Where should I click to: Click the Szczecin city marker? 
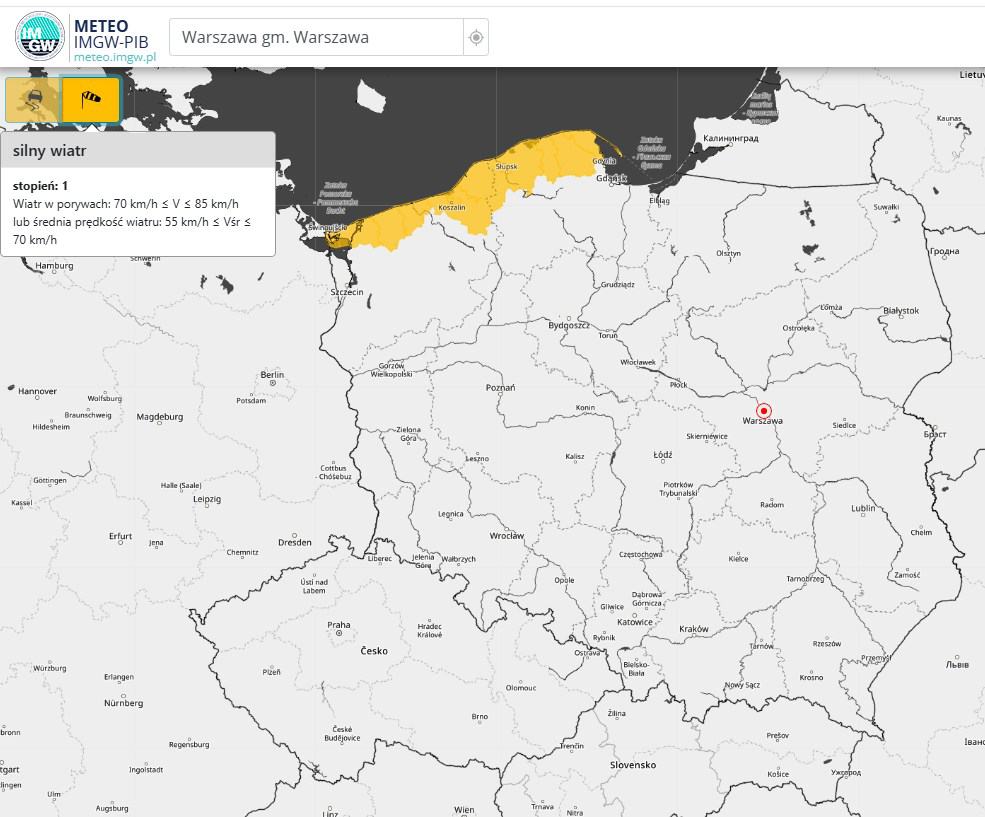coord(347,291)
